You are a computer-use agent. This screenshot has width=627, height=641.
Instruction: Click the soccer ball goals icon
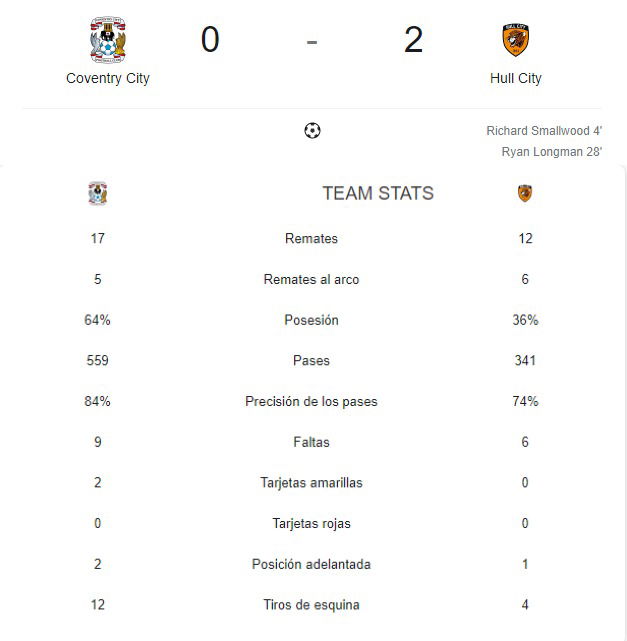pos(312,131)
